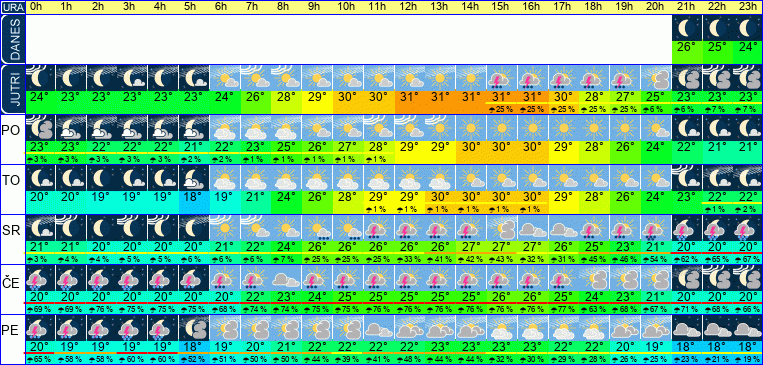Click the URA header label

pos(13,7)
